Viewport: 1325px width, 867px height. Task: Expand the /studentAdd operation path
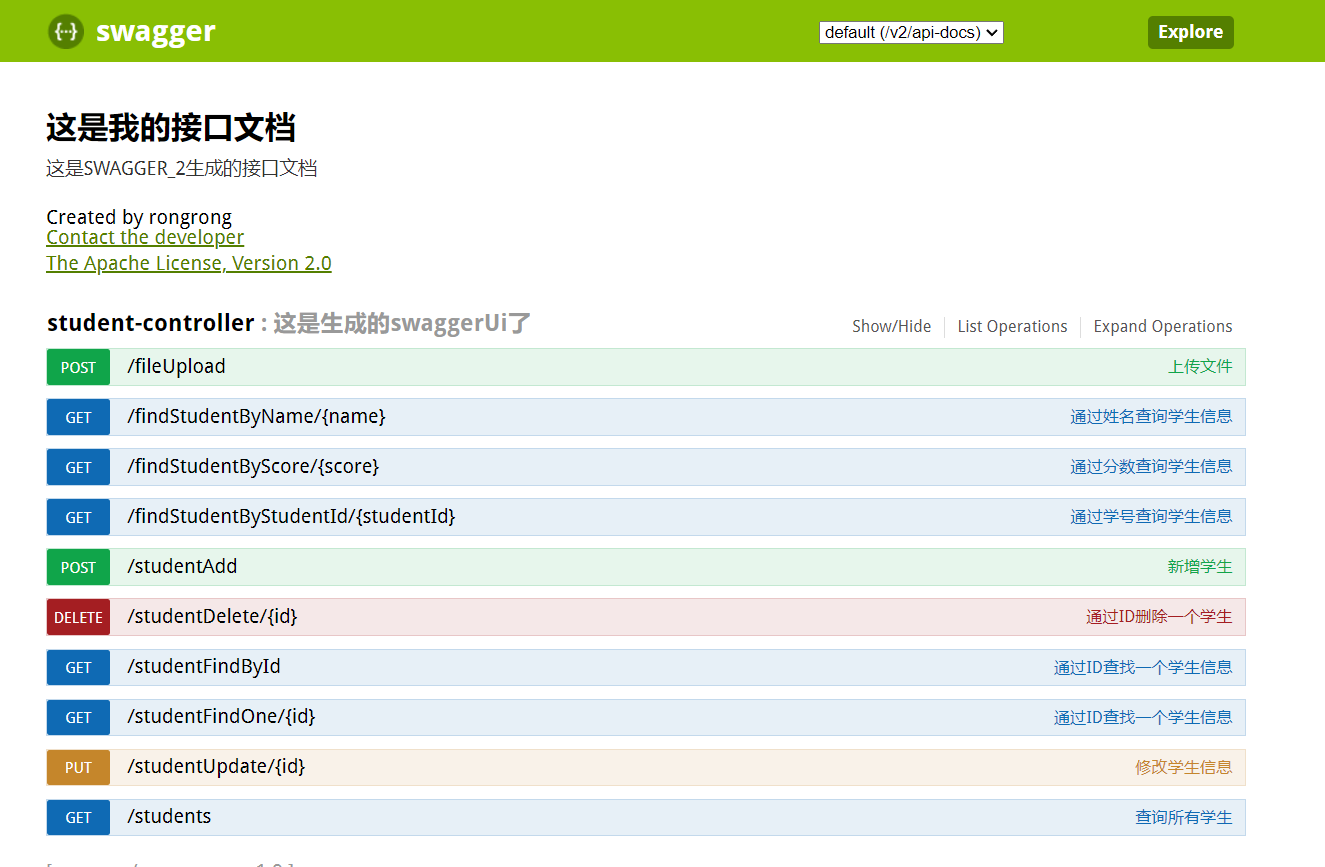182,566
